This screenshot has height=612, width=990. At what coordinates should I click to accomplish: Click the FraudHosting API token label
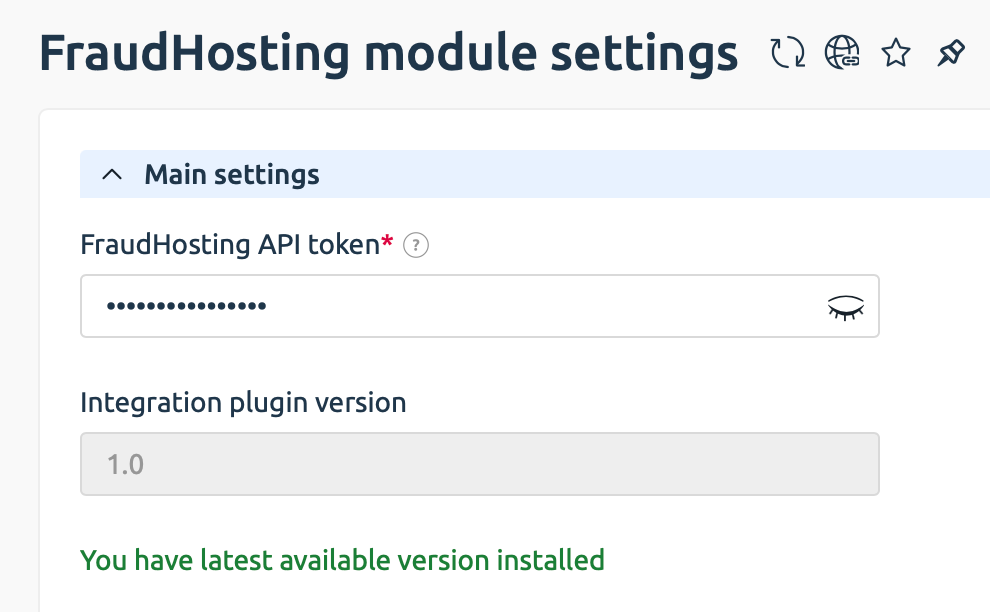coord(230,245)
